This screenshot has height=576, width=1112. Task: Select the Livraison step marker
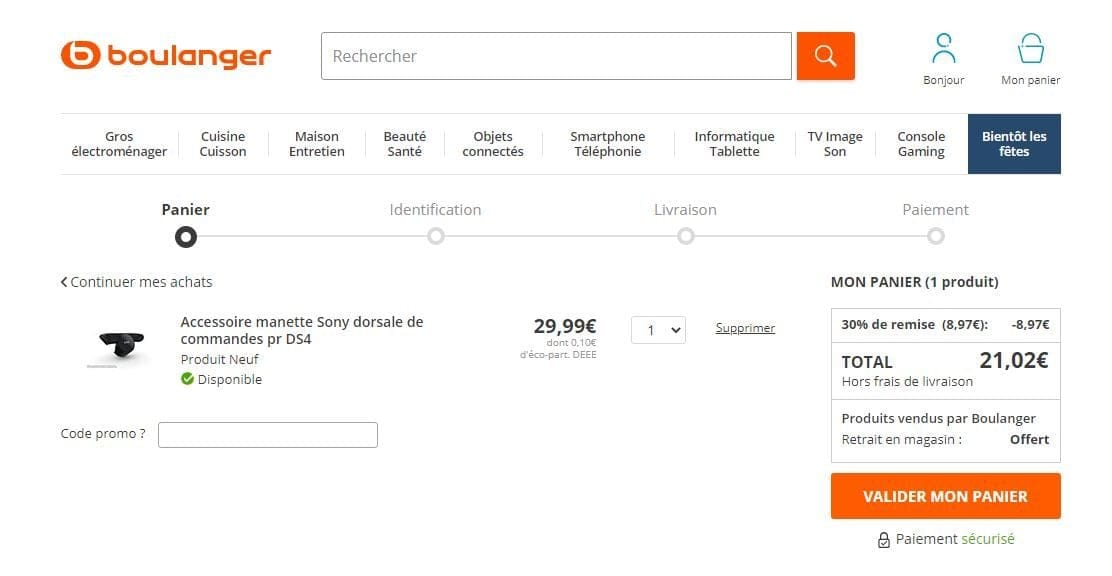(x=686, y=236)
